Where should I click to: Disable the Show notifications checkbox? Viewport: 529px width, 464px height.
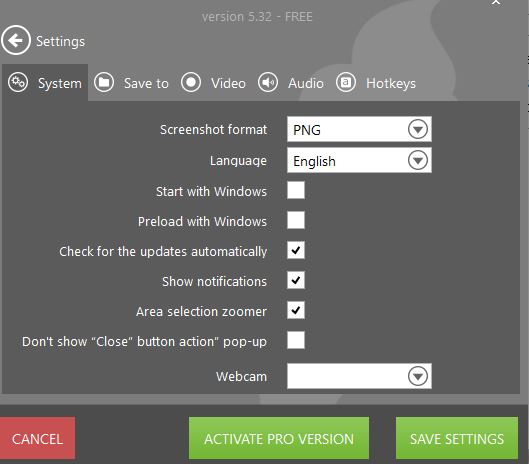point(296,280)
